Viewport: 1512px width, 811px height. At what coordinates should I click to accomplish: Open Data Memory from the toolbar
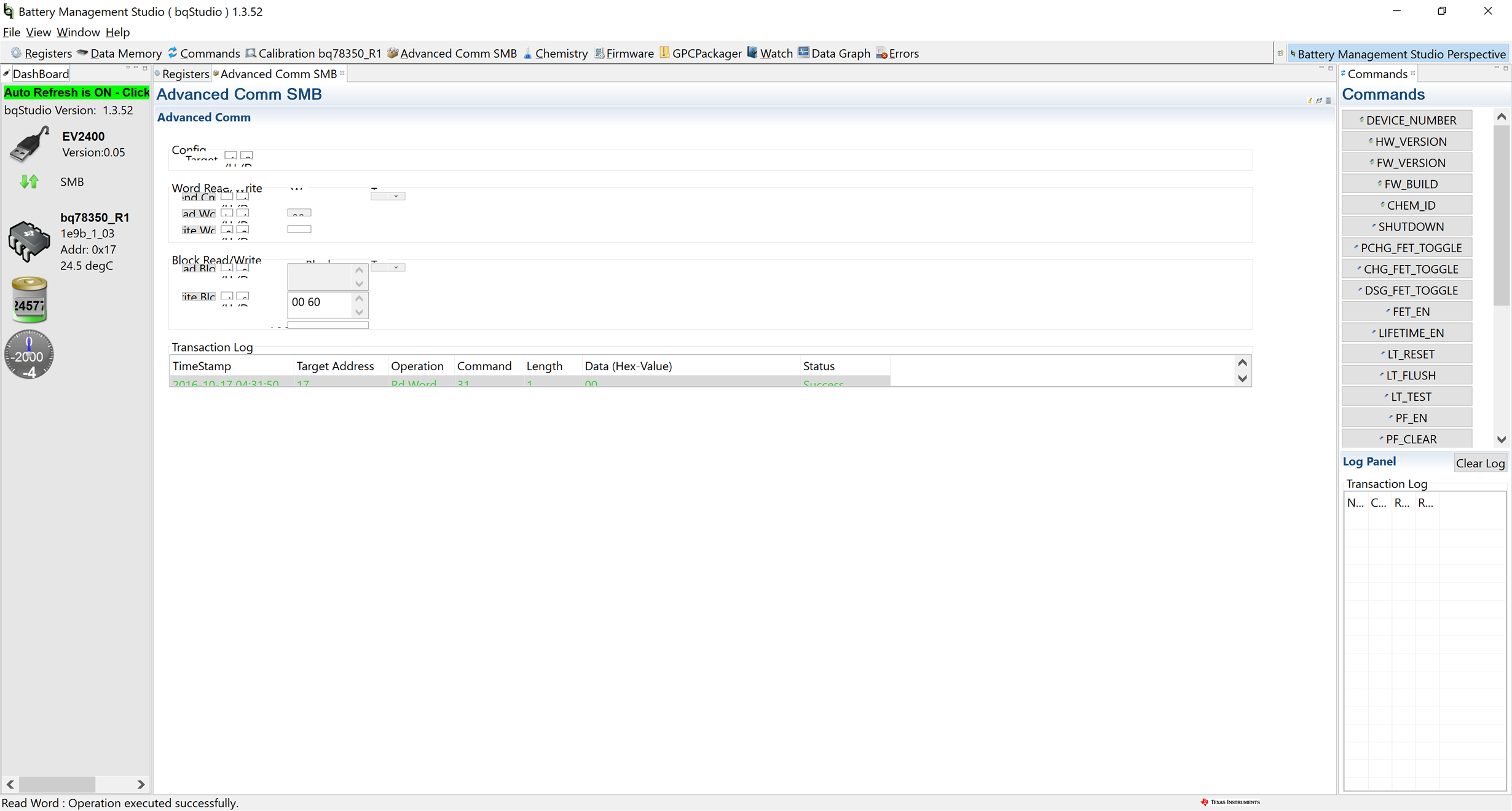119,53
